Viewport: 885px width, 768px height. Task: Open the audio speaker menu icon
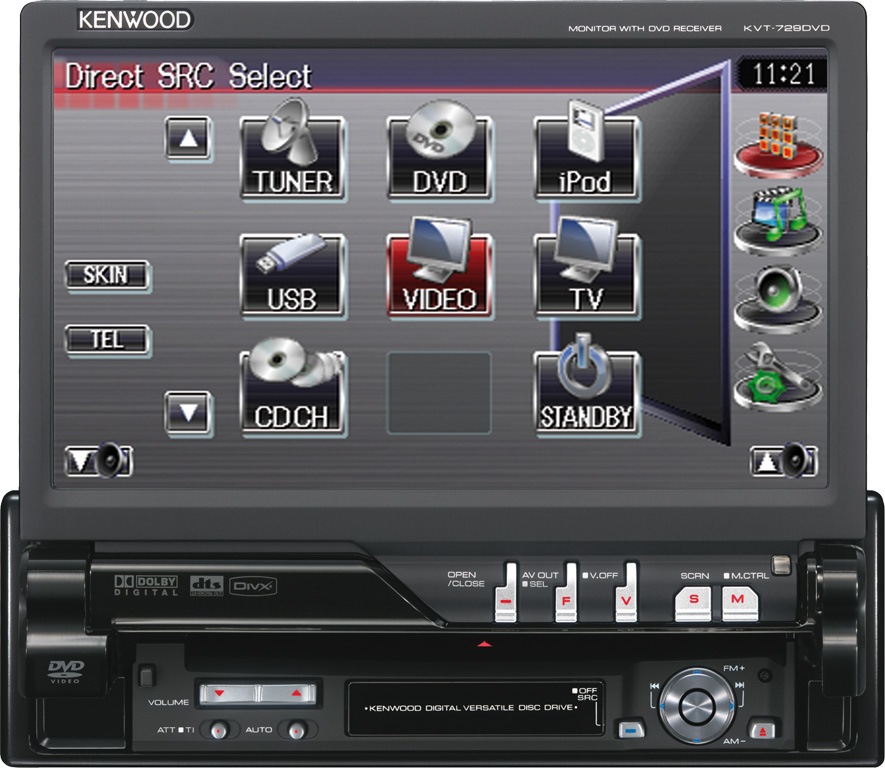click(x=778, y=299)
